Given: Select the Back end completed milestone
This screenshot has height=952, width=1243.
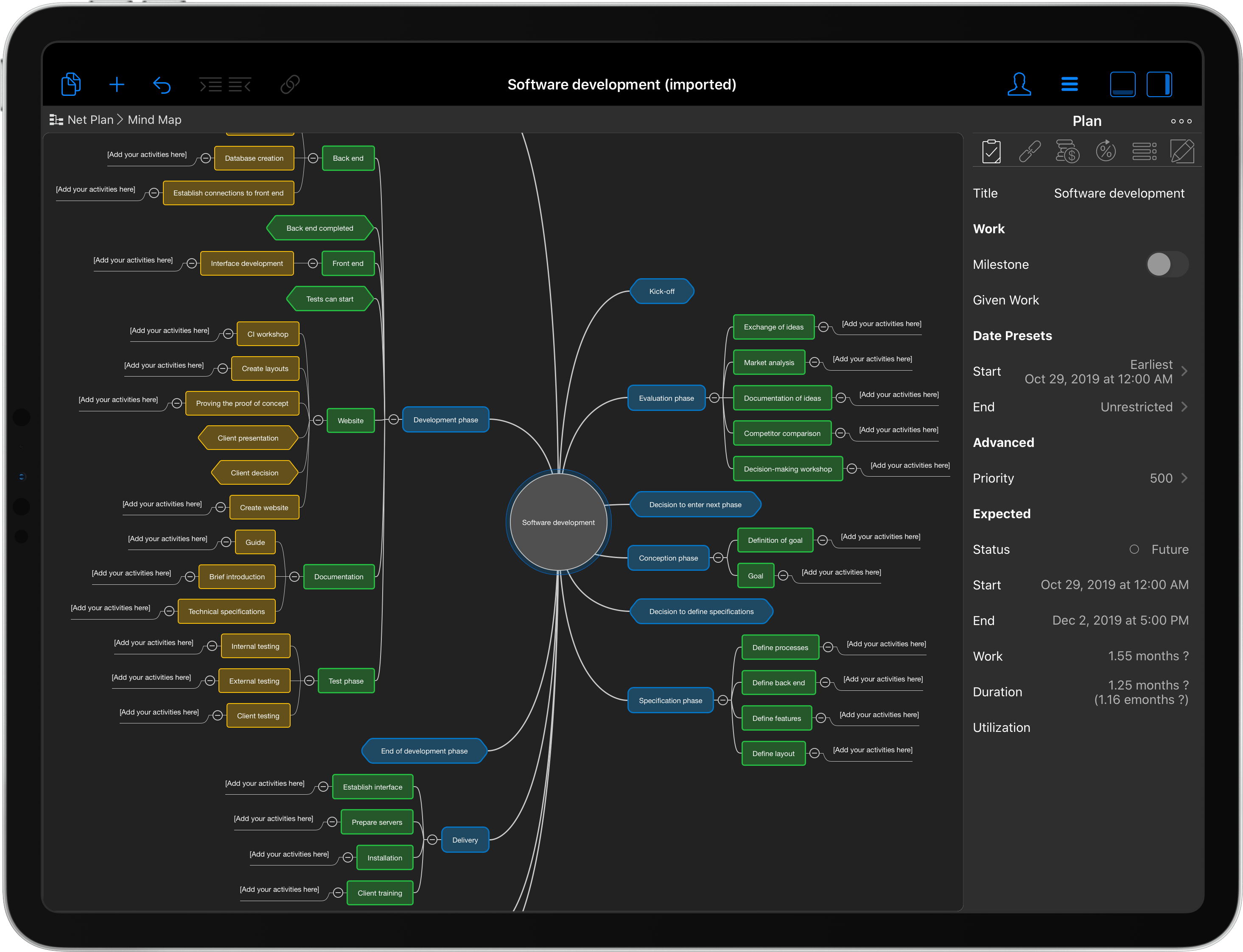Looking at the screenshot, I should point(320,229).
